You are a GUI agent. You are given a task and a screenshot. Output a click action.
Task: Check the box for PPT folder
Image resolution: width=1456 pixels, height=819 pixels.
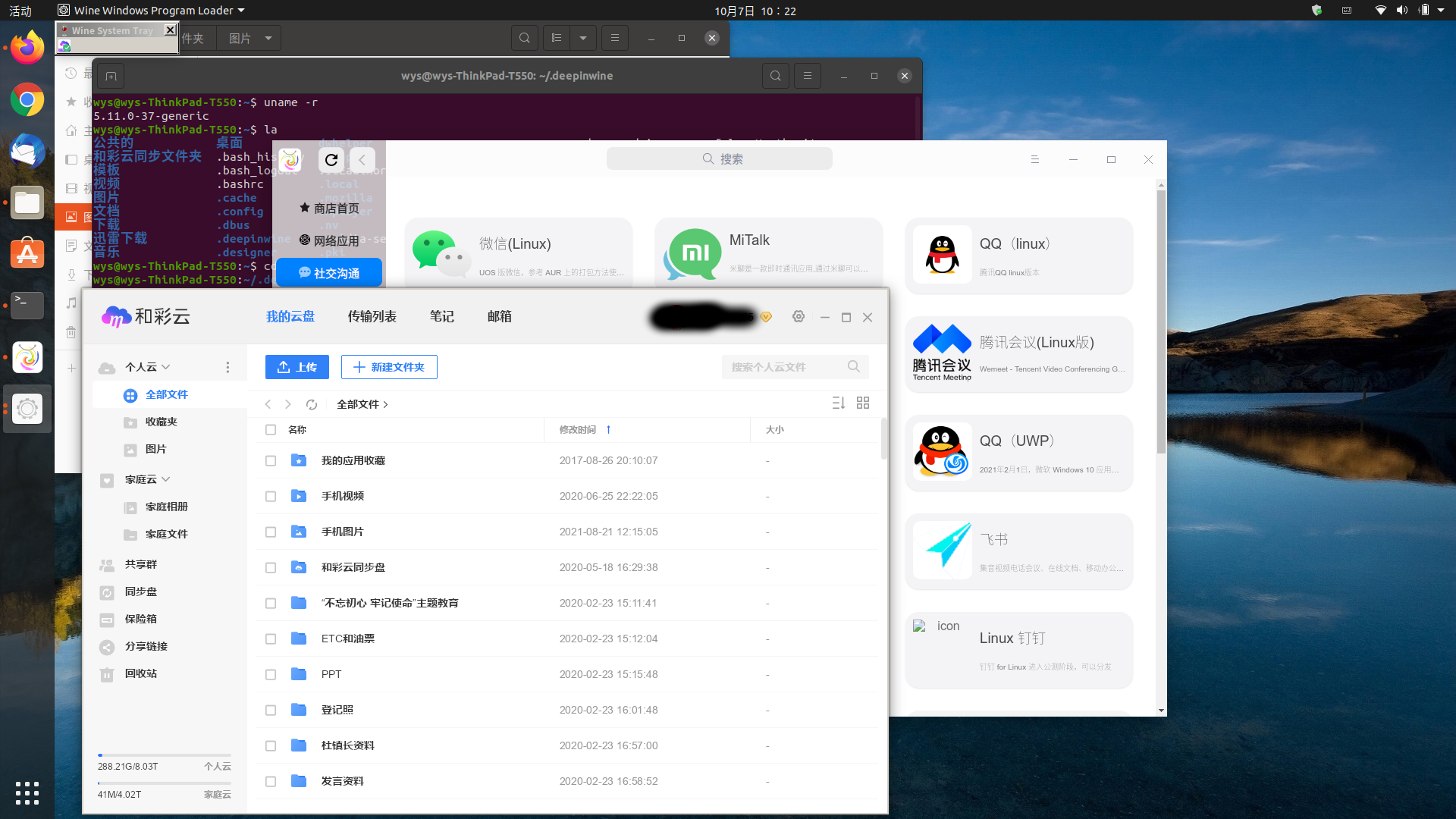pyautogui.click(x=271, y=675)
